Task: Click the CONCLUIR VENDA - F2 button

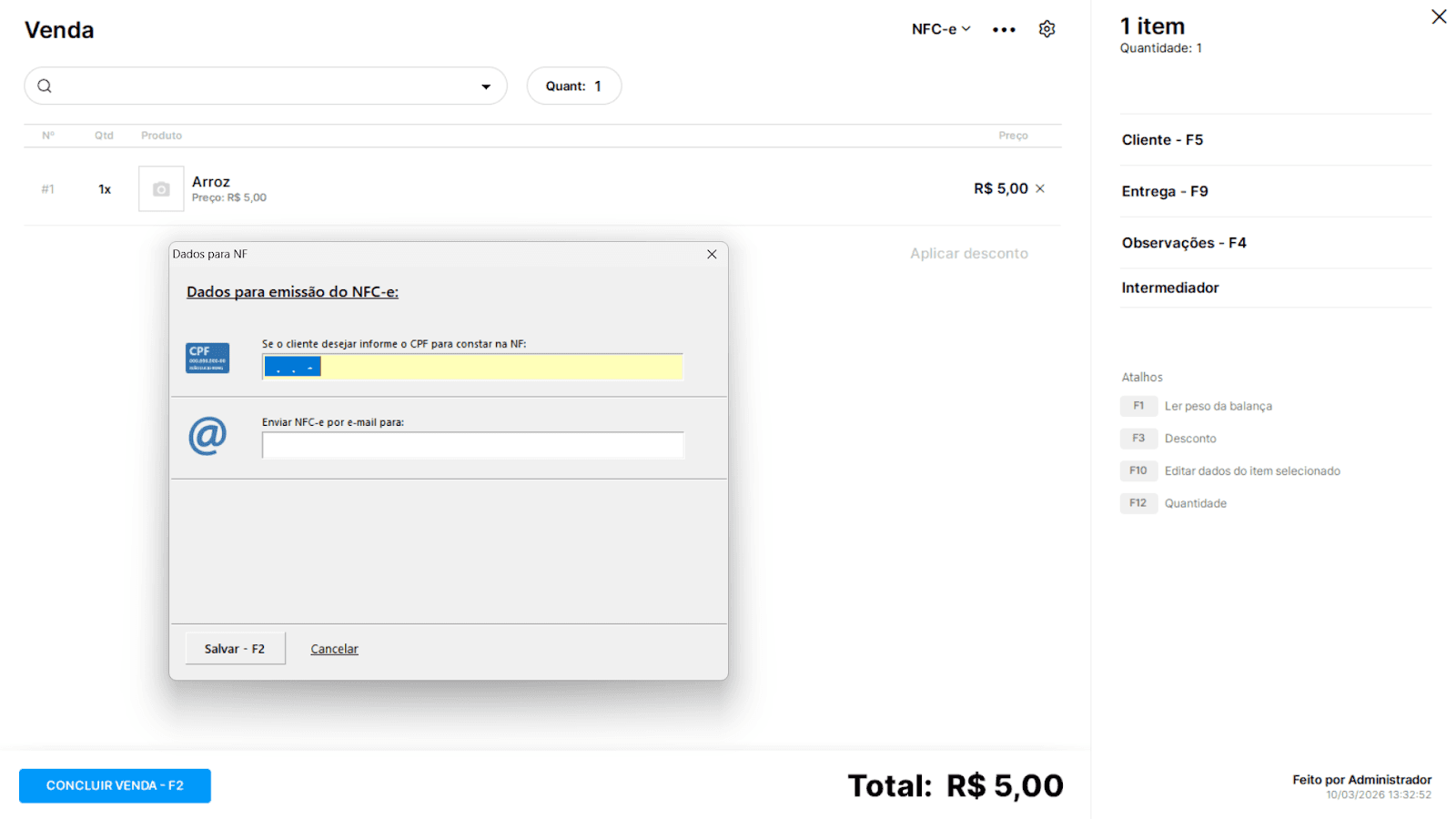Action: 114,785
